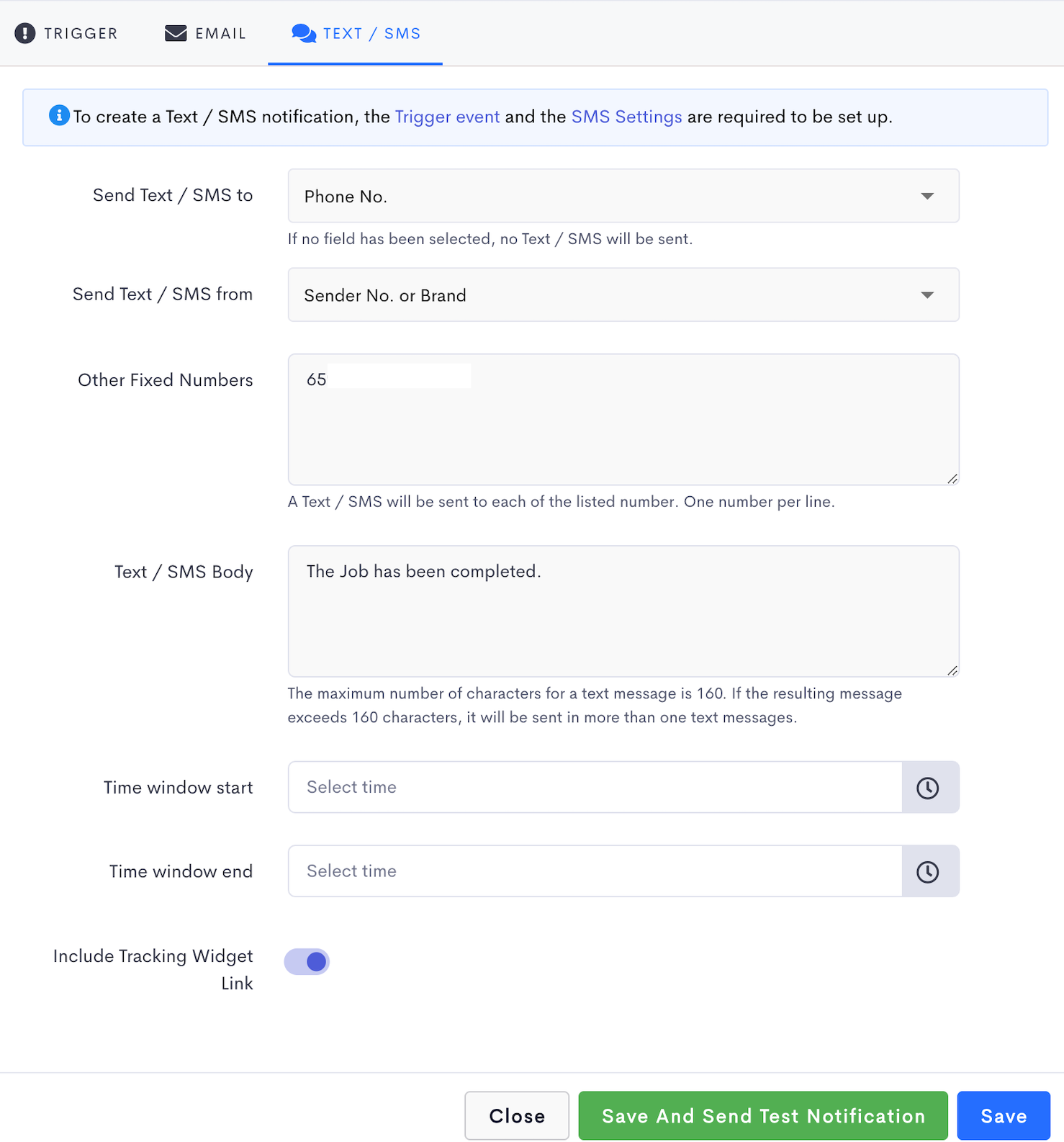Follow the Trigger event link
This screenshot has height=1142, width=1064.
[x=447, y=117]
